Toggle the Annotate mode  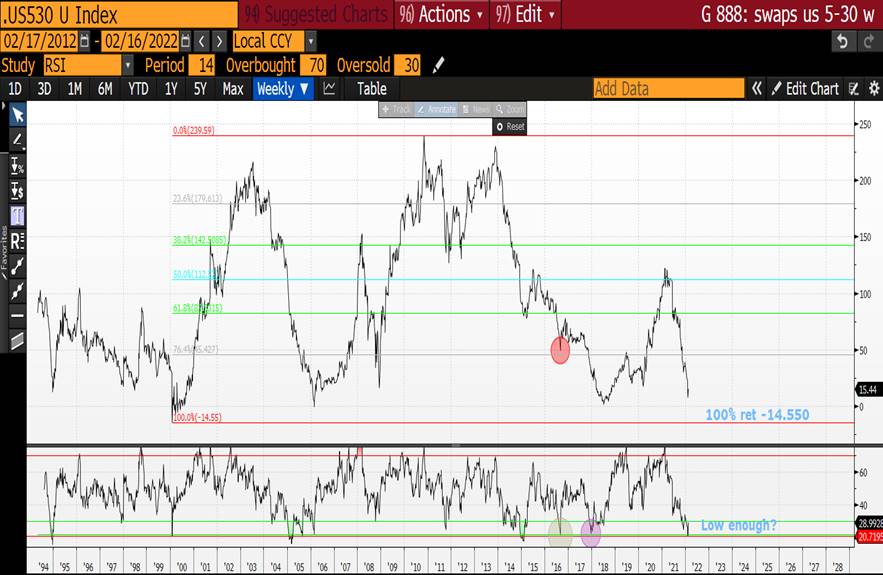pyautogui.click(x=436, y=109)
